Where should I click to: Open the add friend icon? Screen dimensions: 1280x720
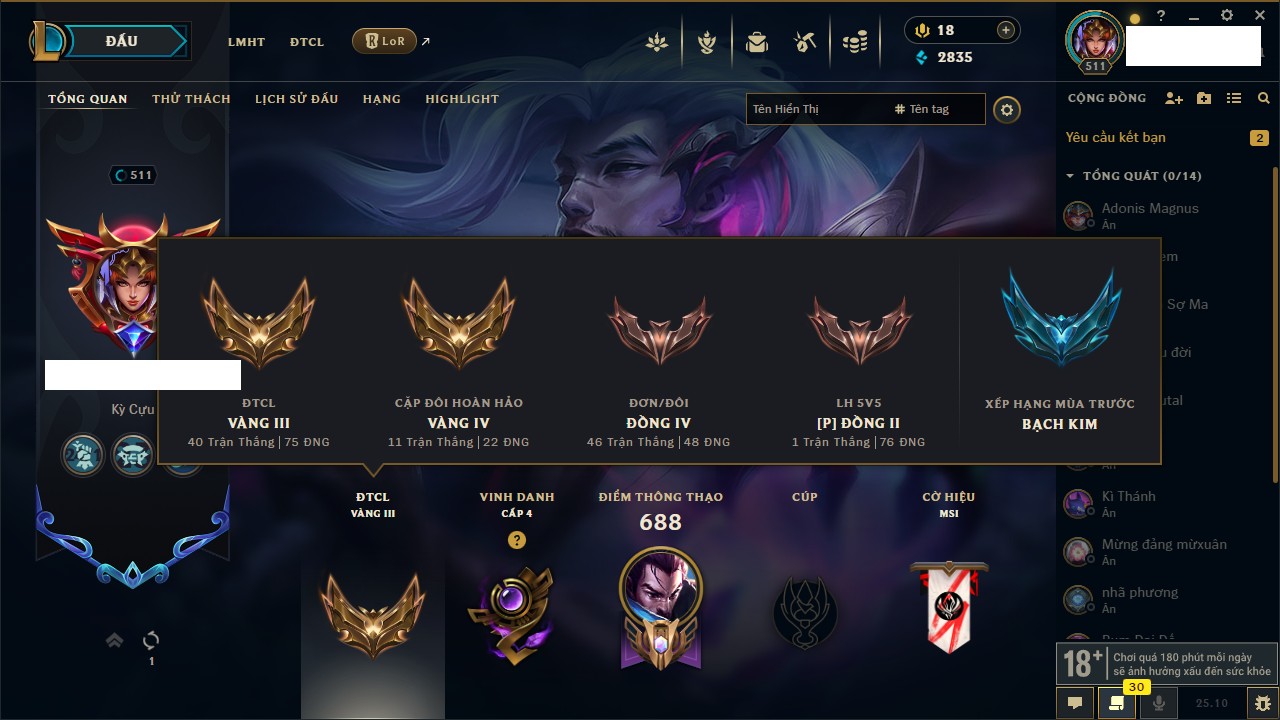[1174, 98]
